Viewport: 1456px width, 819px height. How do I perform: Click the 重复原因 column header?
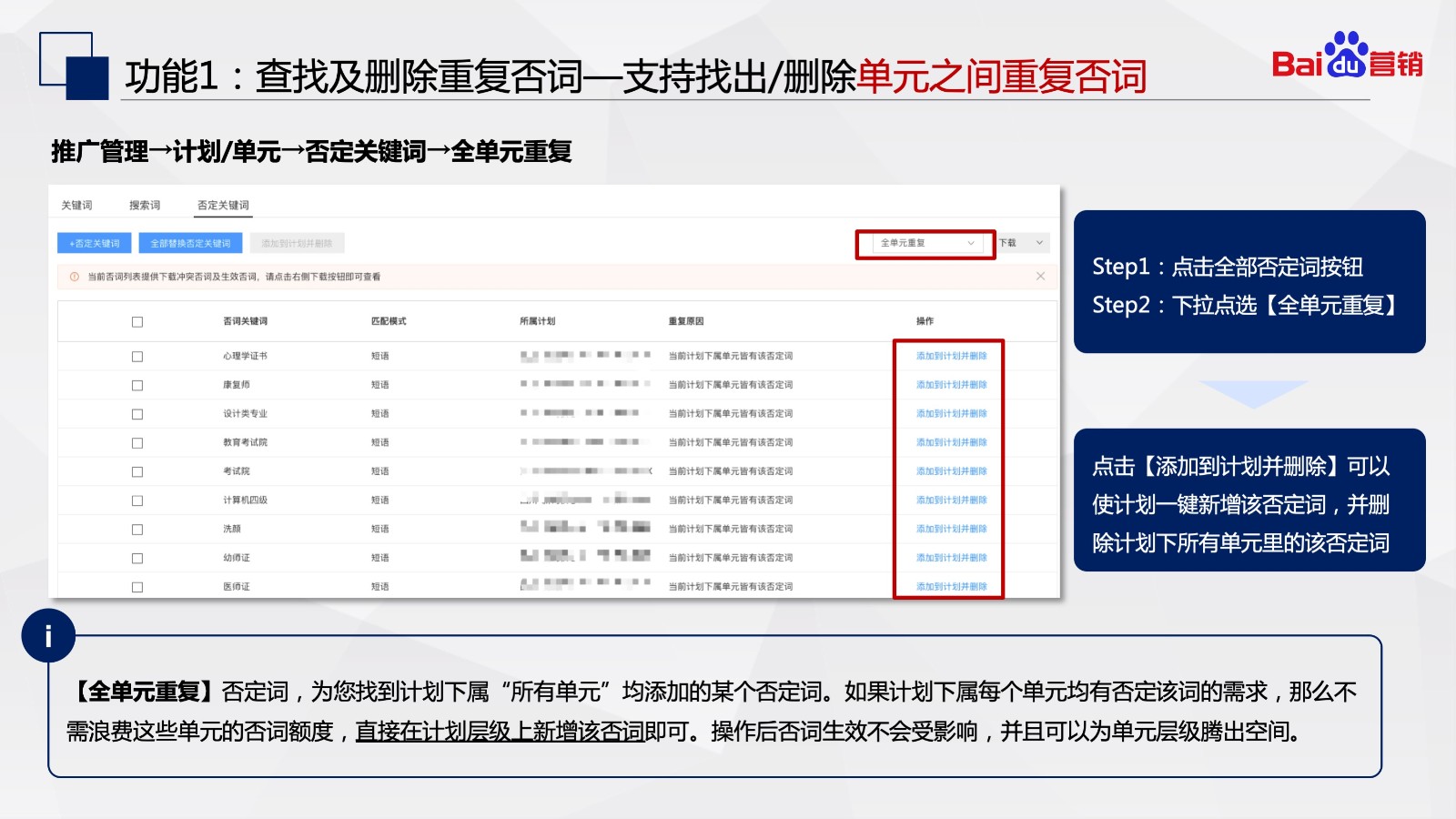686,321
